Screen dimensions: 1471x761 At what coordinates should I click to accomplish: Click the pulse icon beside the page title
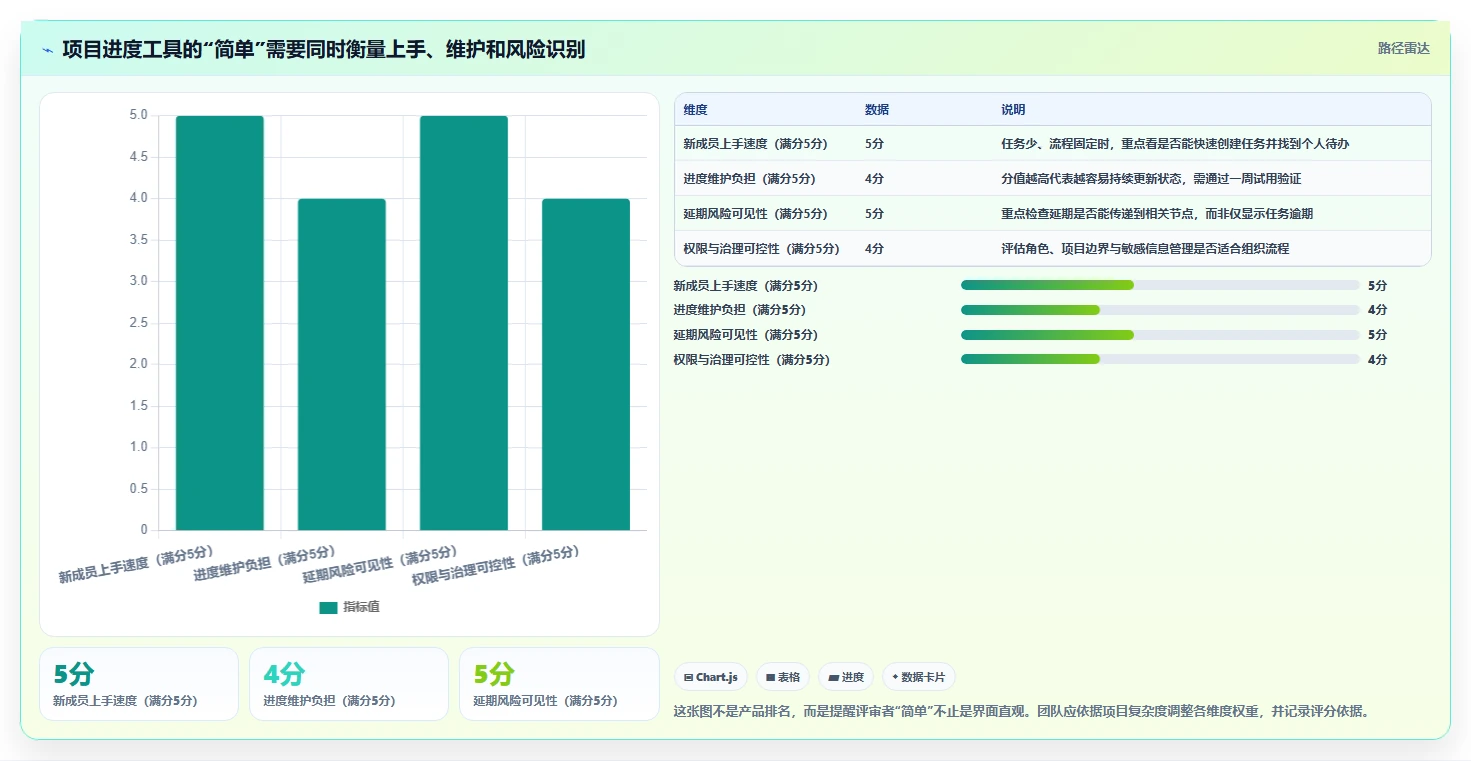[48, 50]
